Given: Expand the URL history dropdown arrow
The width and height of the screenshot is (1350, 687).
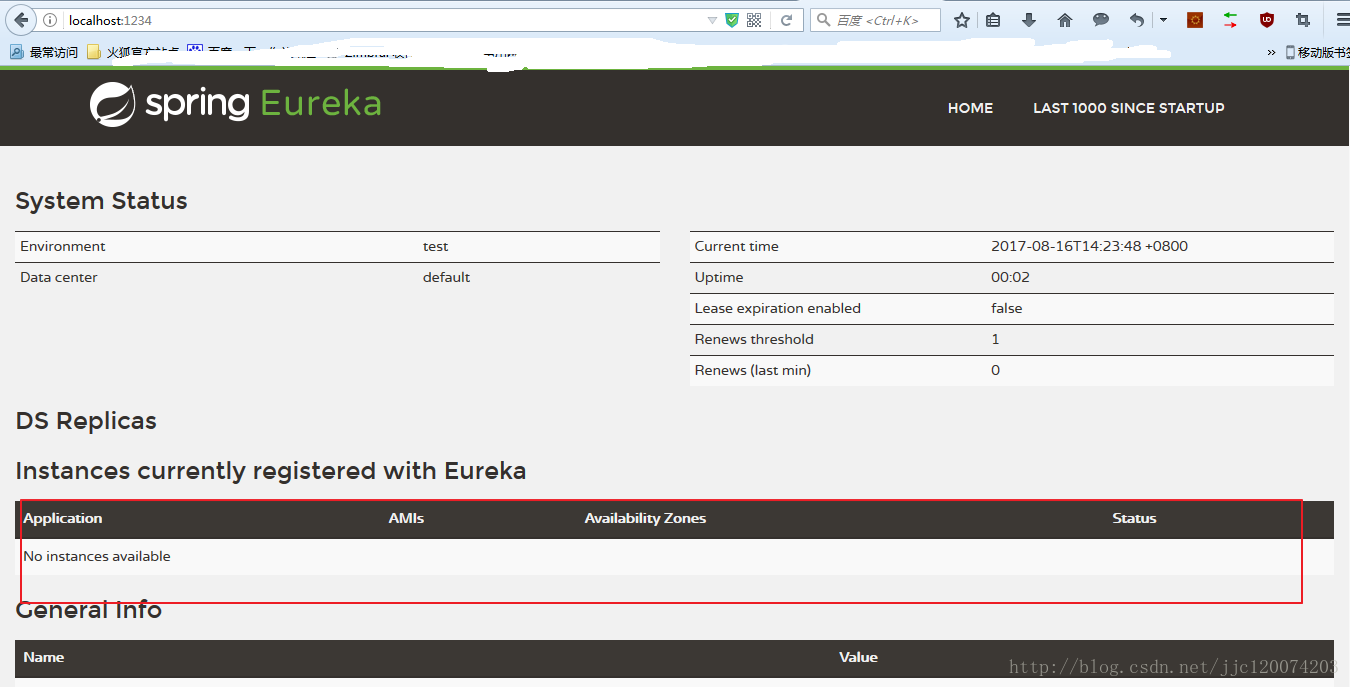Looking at the screenshot, I should click(x=712, y=20).
